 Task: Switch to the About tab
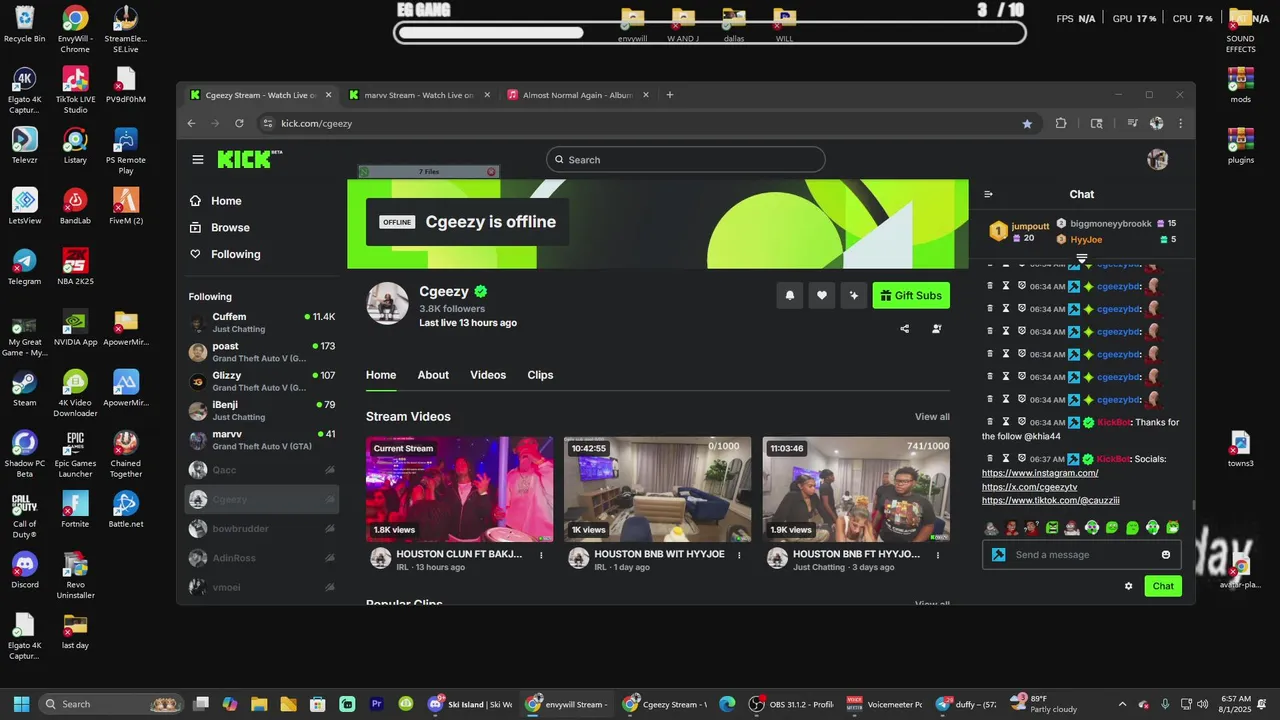[433, 375]
